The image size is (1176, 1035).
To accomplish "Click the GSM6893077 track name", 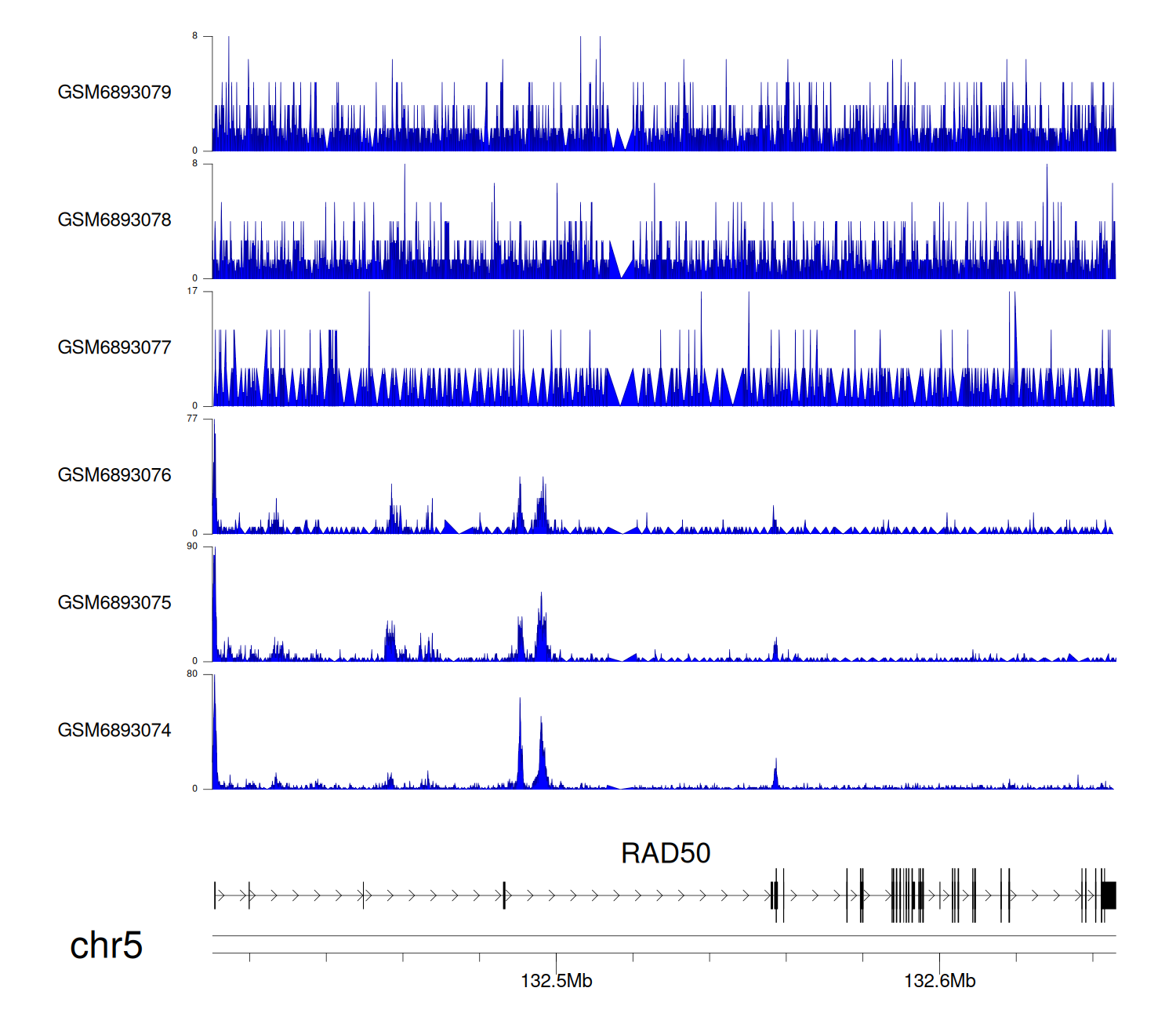I will [114, 348].
